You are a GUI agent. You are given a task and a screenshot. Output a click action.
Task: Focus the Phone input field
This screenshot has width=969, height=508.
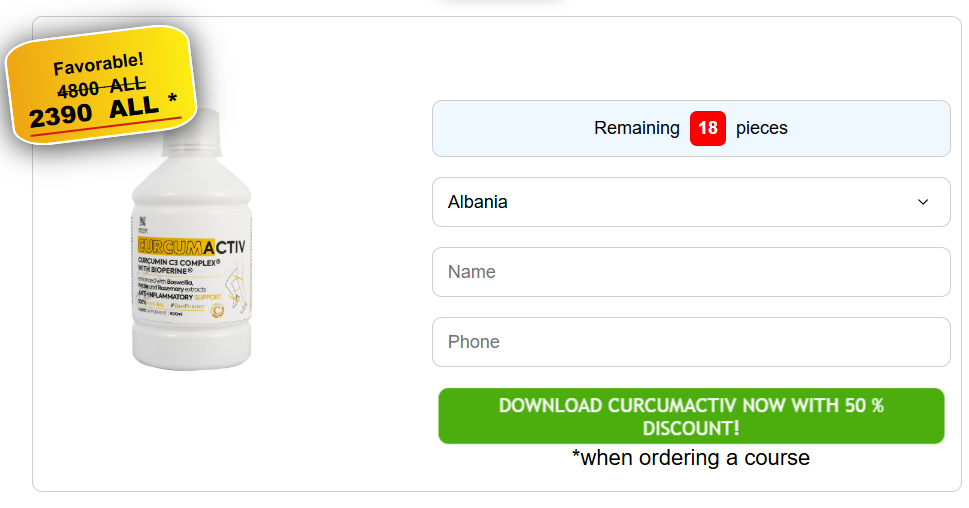tap(690, 342)
